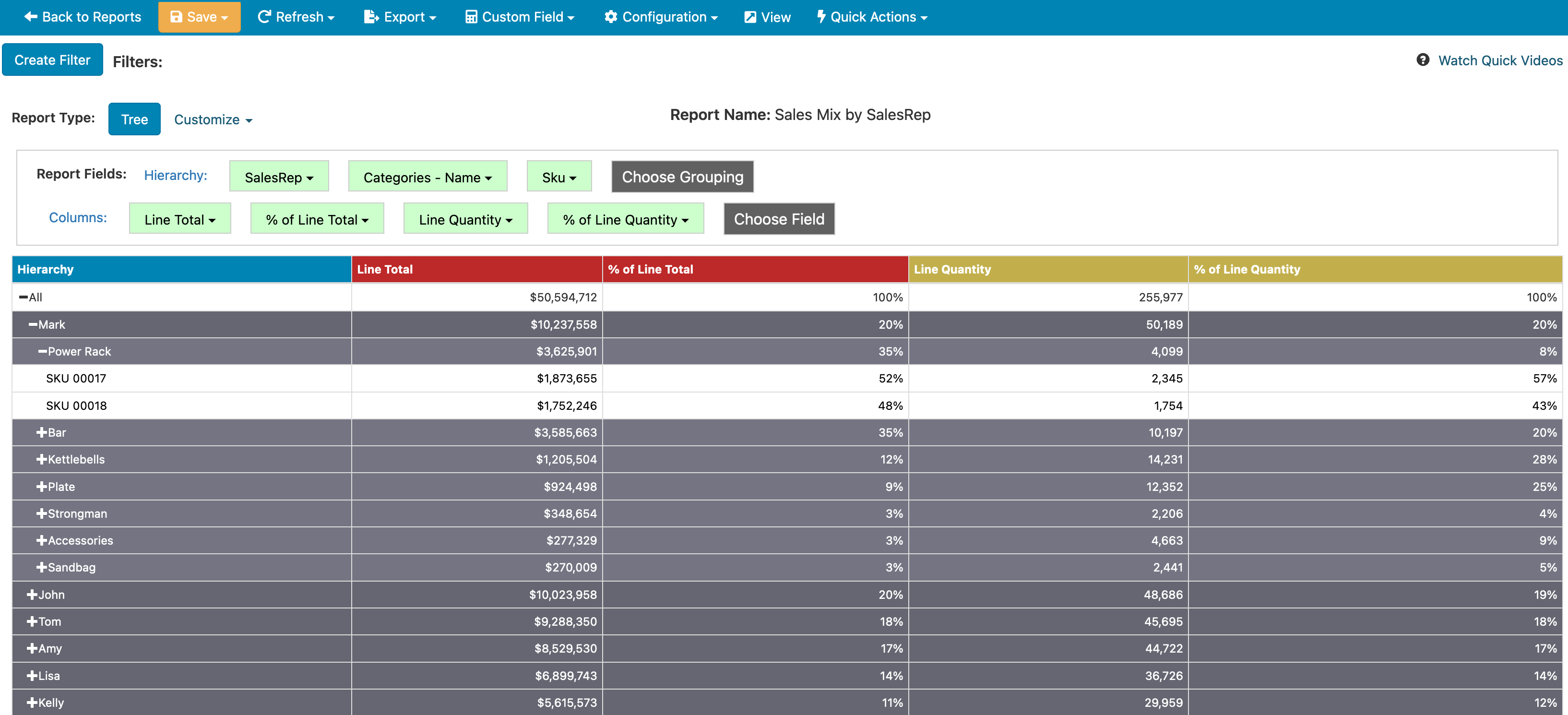Collapse the Mark sales rep row
This screenshot has height=715, width=1568.
pos(33,324)
